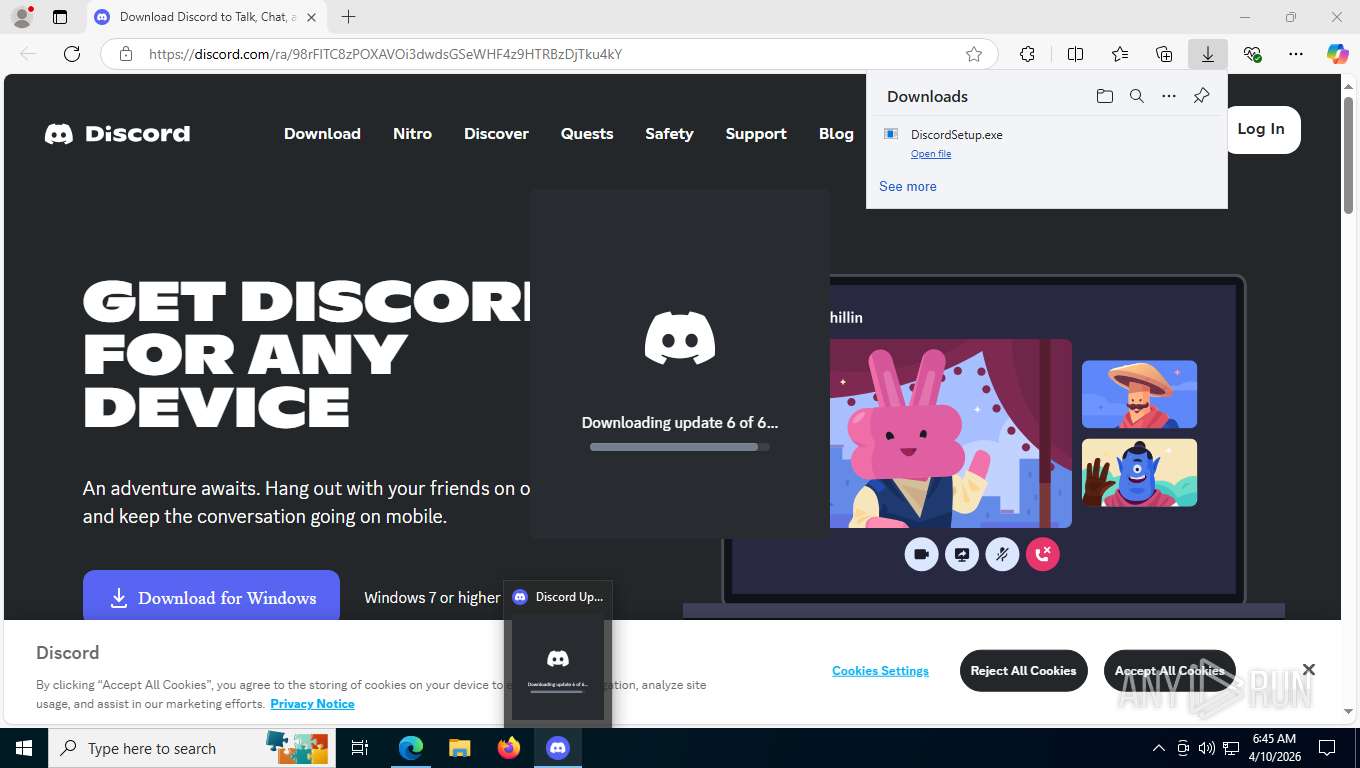This screenshot has width=1360, height=768.
Task: Open Firefox from the taskbar
Action: (509, 748)
